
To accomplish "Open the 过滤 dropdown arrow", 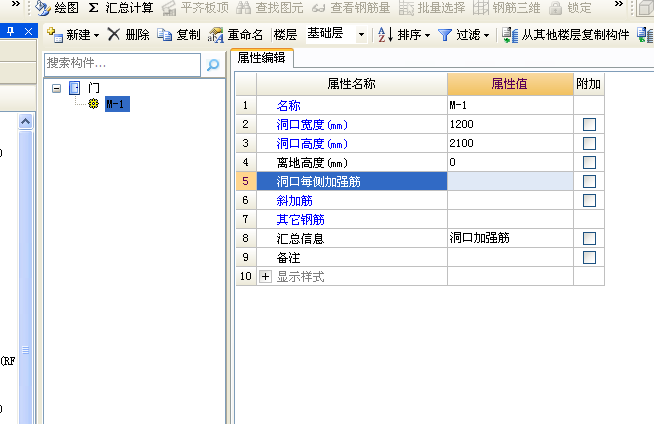I will click(x=486, y=36).
